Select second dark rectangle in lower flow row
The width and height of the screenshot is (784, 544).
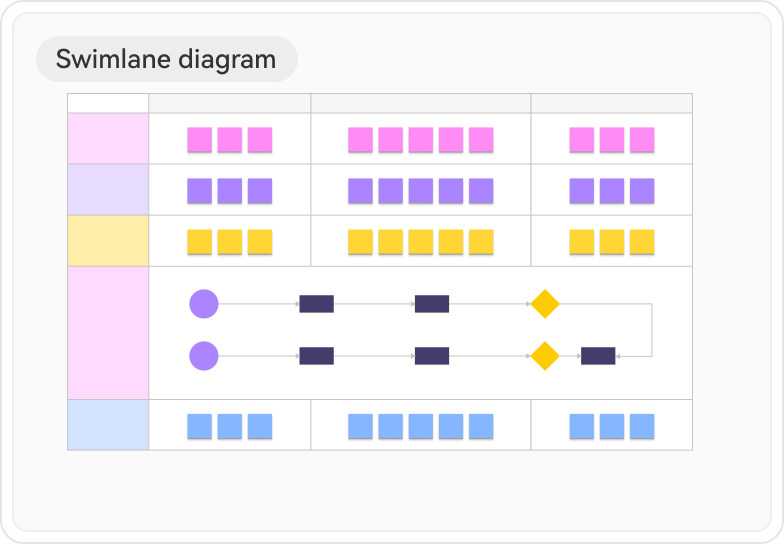click(432, 355)
